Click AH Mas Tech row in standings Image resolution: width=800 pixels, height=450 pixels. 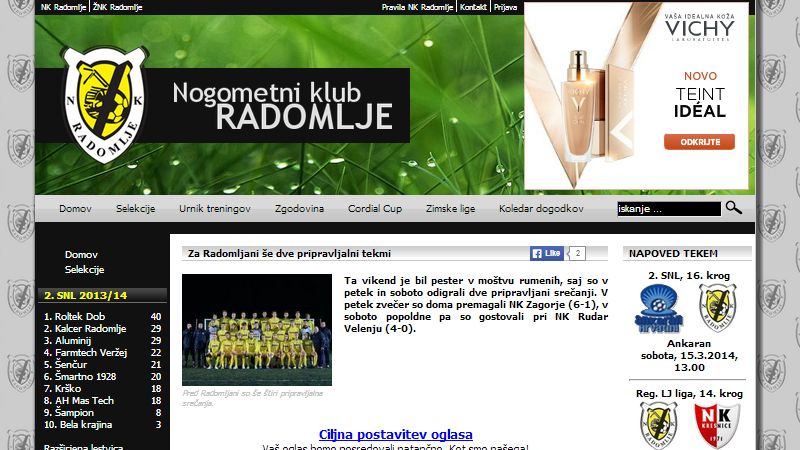point(102,401)
